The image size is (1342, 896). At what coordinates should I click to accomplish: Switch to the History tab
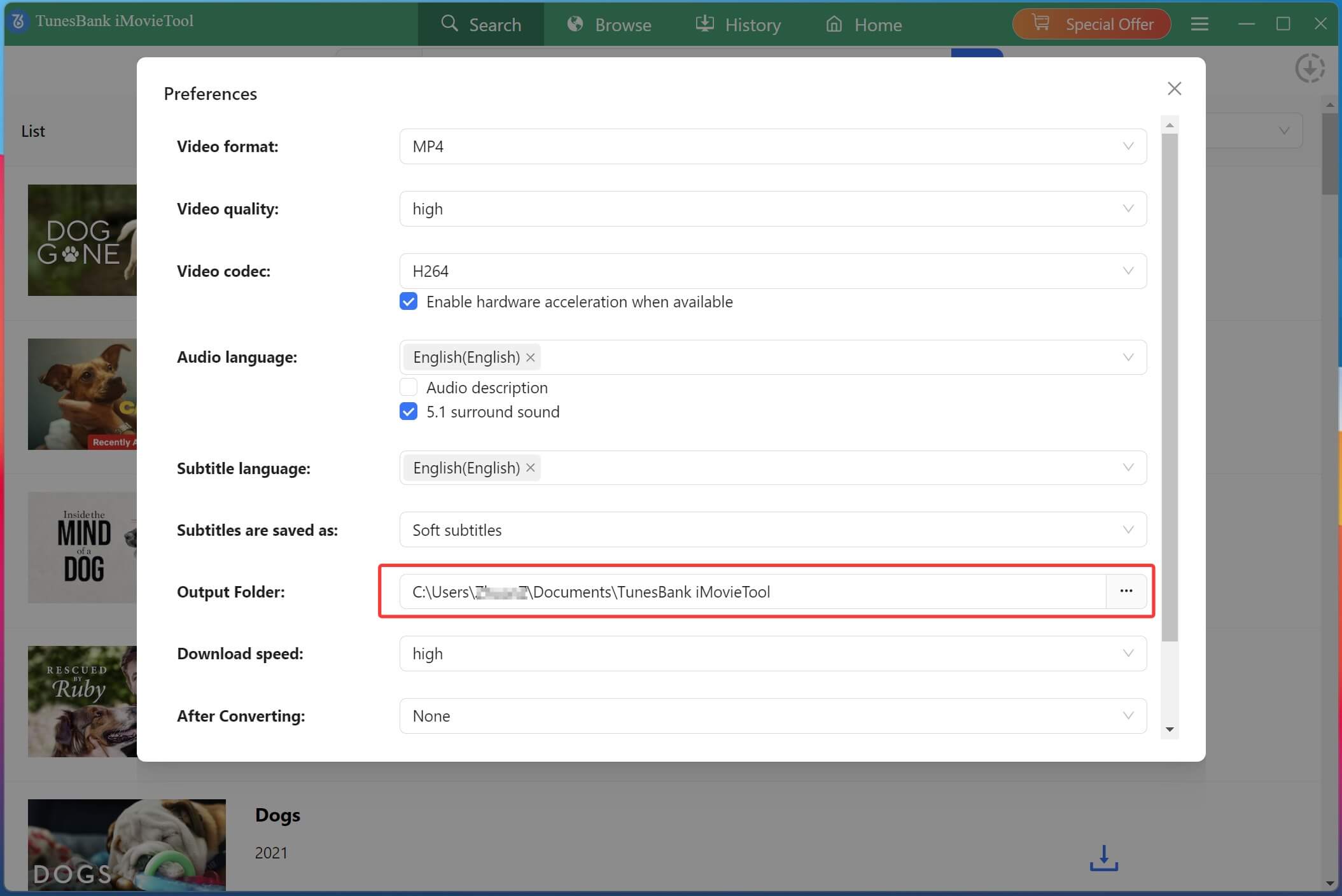click(x=739, y=24)
